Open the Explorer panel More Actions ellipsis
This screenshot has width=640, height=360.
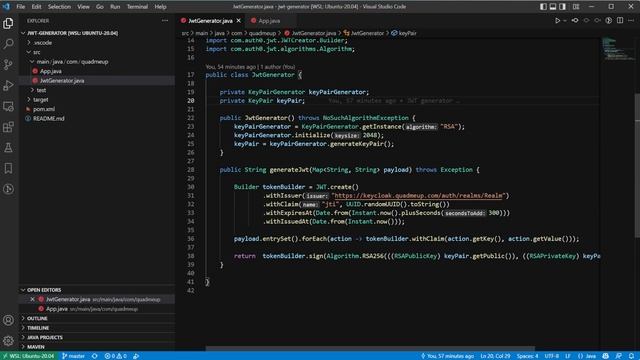pos(165,20)
